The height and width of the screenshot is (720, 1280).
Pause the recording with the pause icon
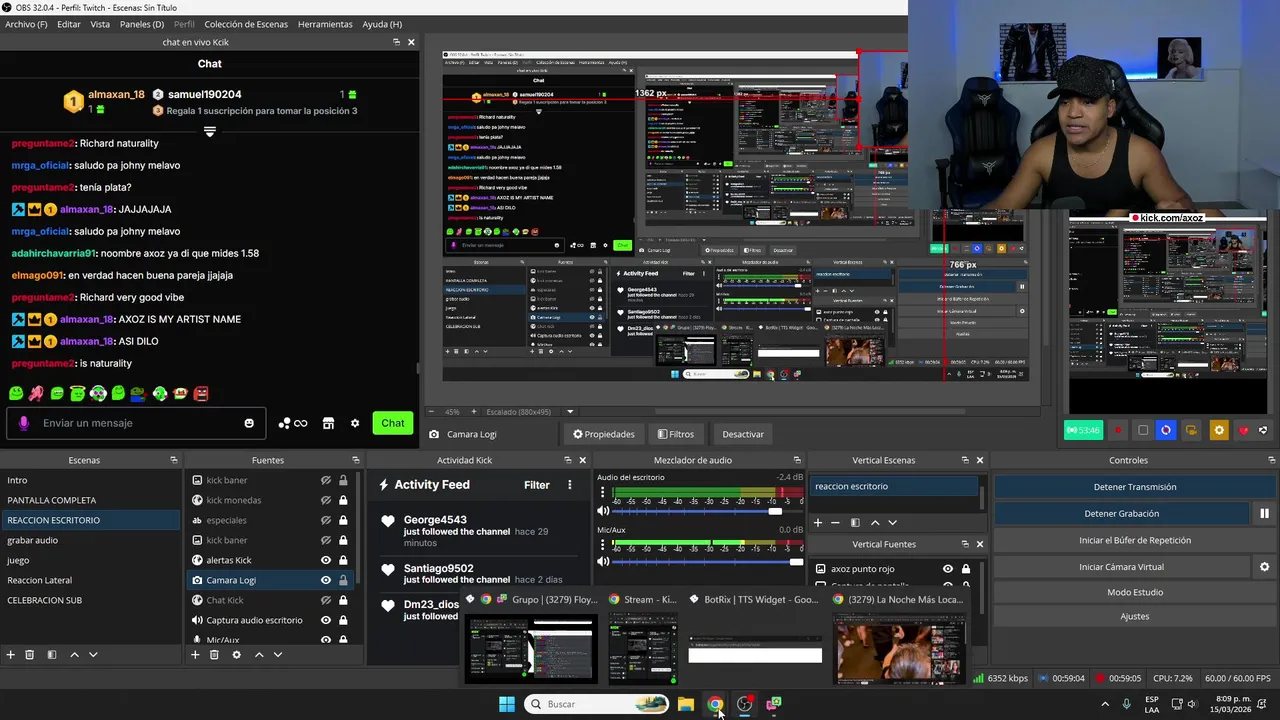pyautogui.click(x=1264, y=514)
